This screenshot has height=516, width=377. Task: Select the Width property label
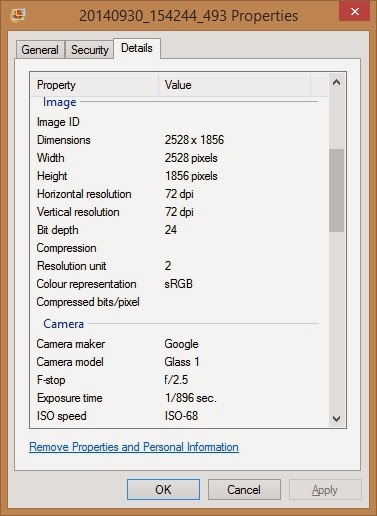[x=51, y=158]
